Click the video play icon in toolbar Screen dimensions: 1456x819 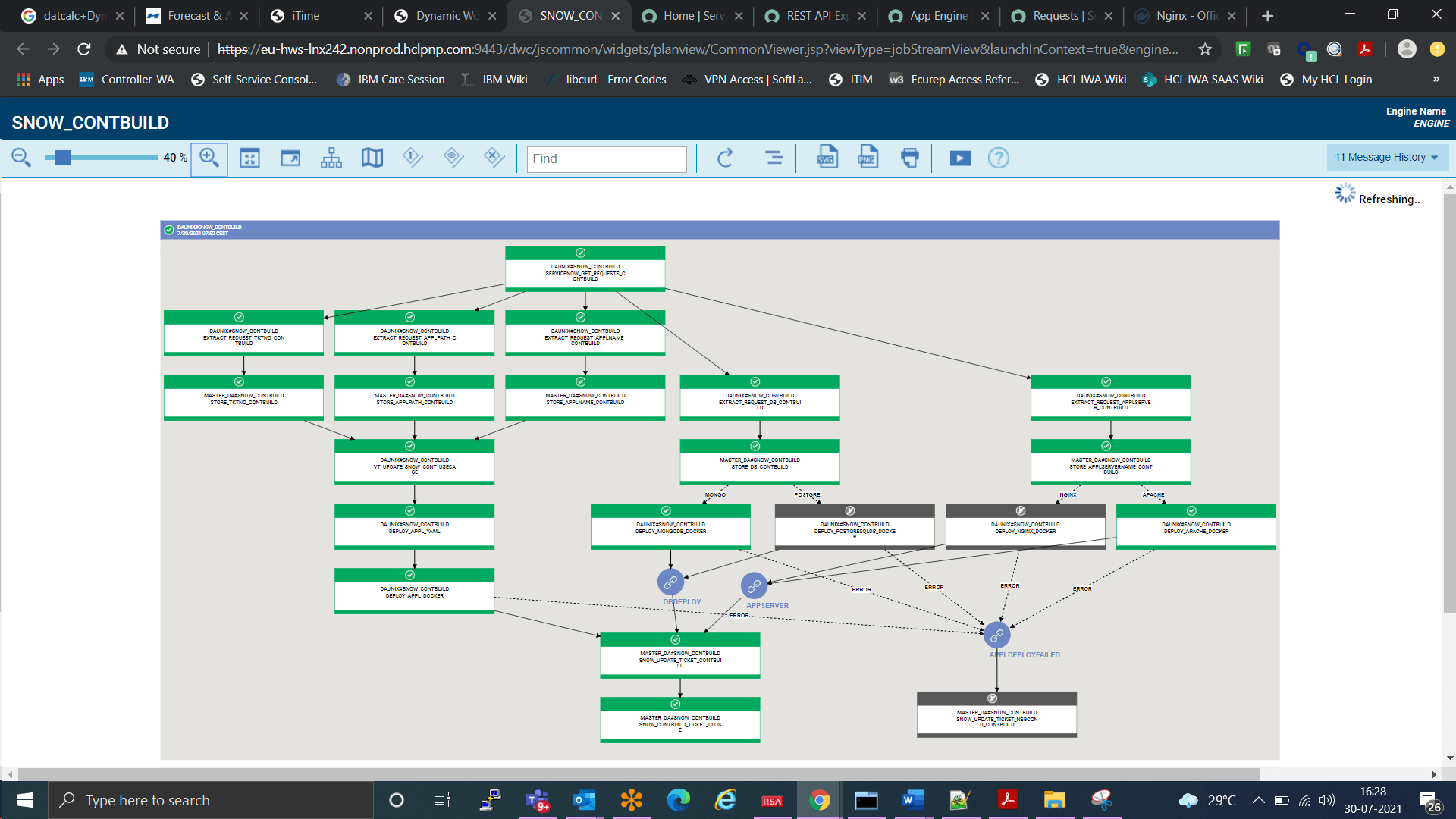[x=960, y=158]
